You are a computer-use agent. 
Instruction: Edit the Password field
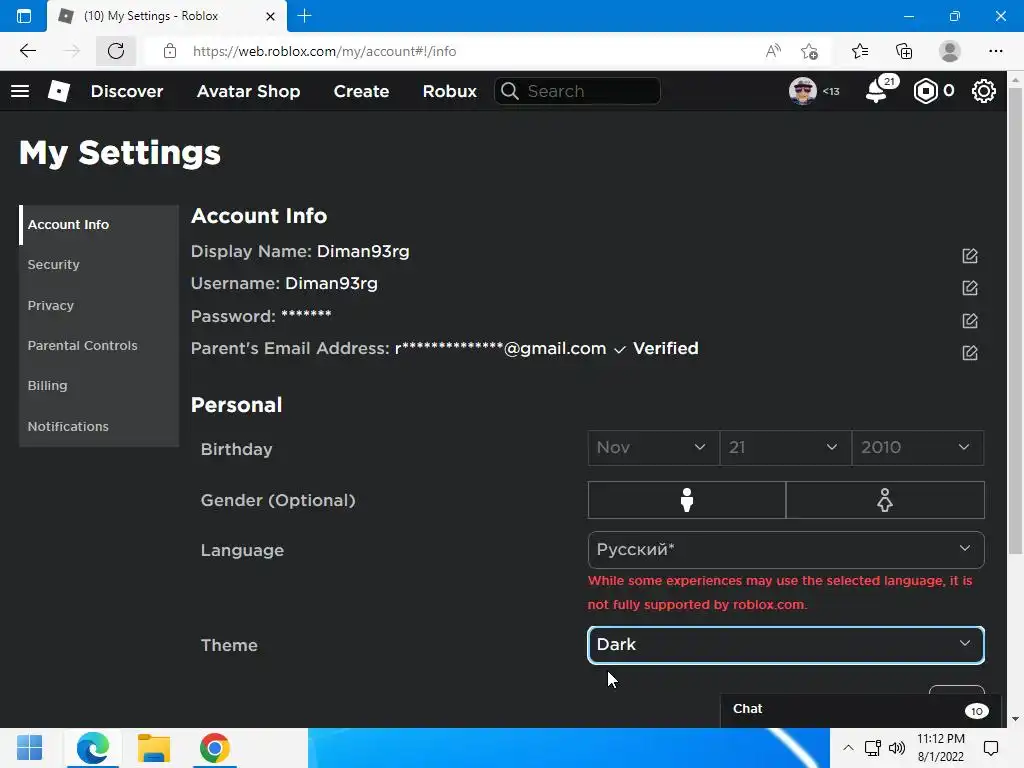(x=970, y=320)
